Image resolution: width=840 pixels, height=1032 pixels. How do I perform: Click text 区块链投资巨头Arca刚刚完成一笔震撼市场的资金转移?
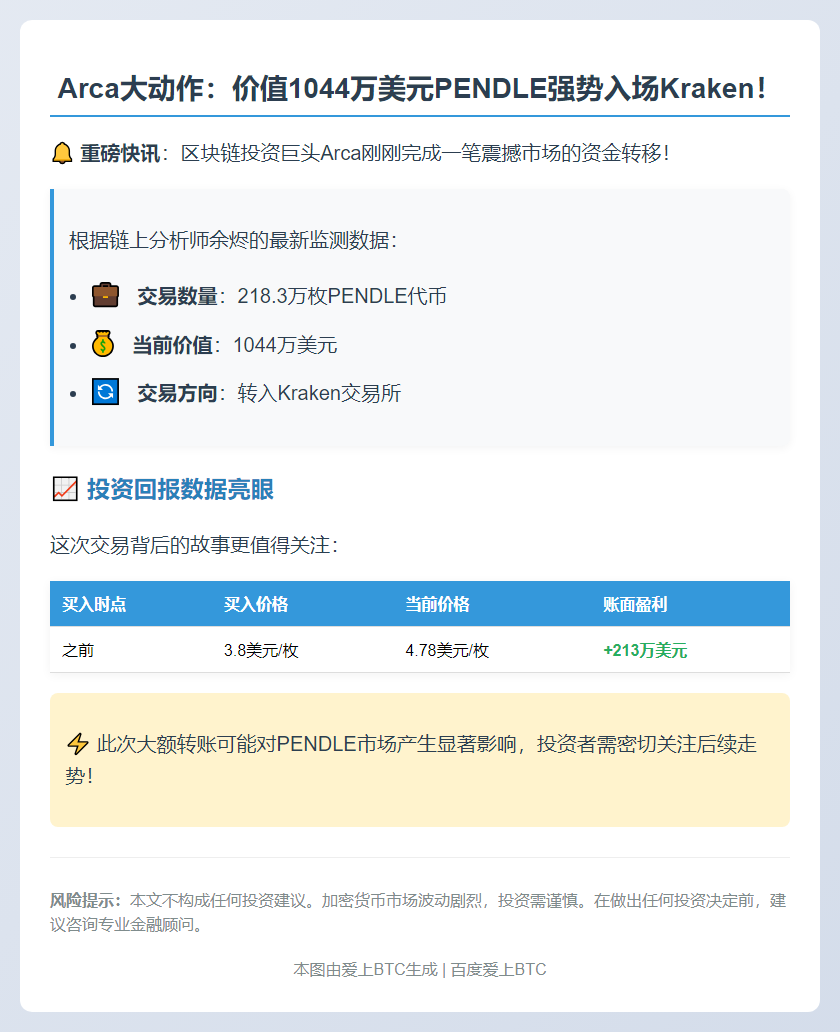click(425, 153)
